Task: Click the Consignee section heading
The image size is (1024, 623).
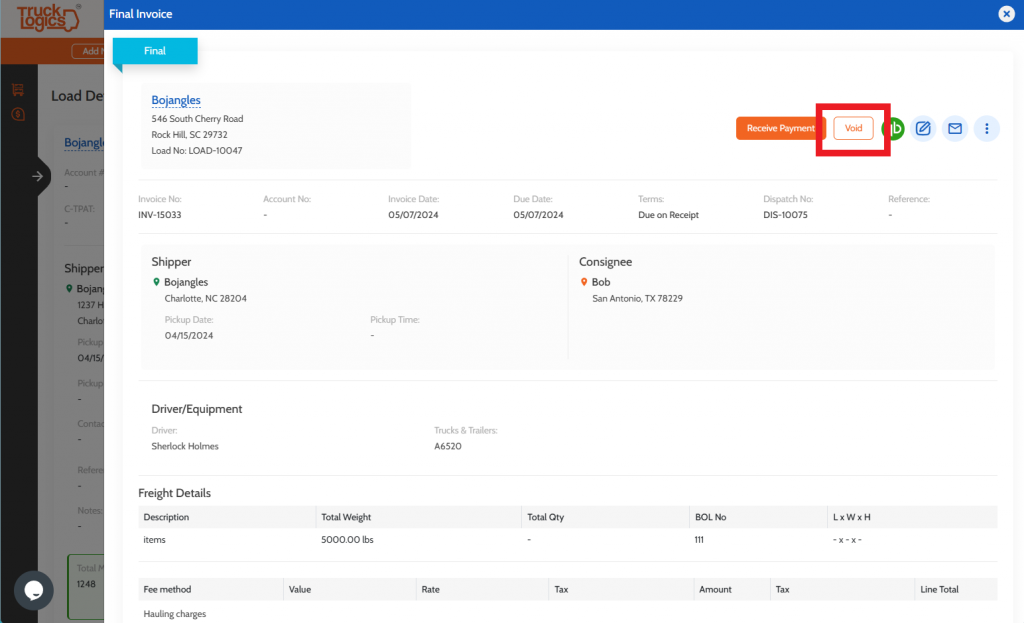Action: 605,262
